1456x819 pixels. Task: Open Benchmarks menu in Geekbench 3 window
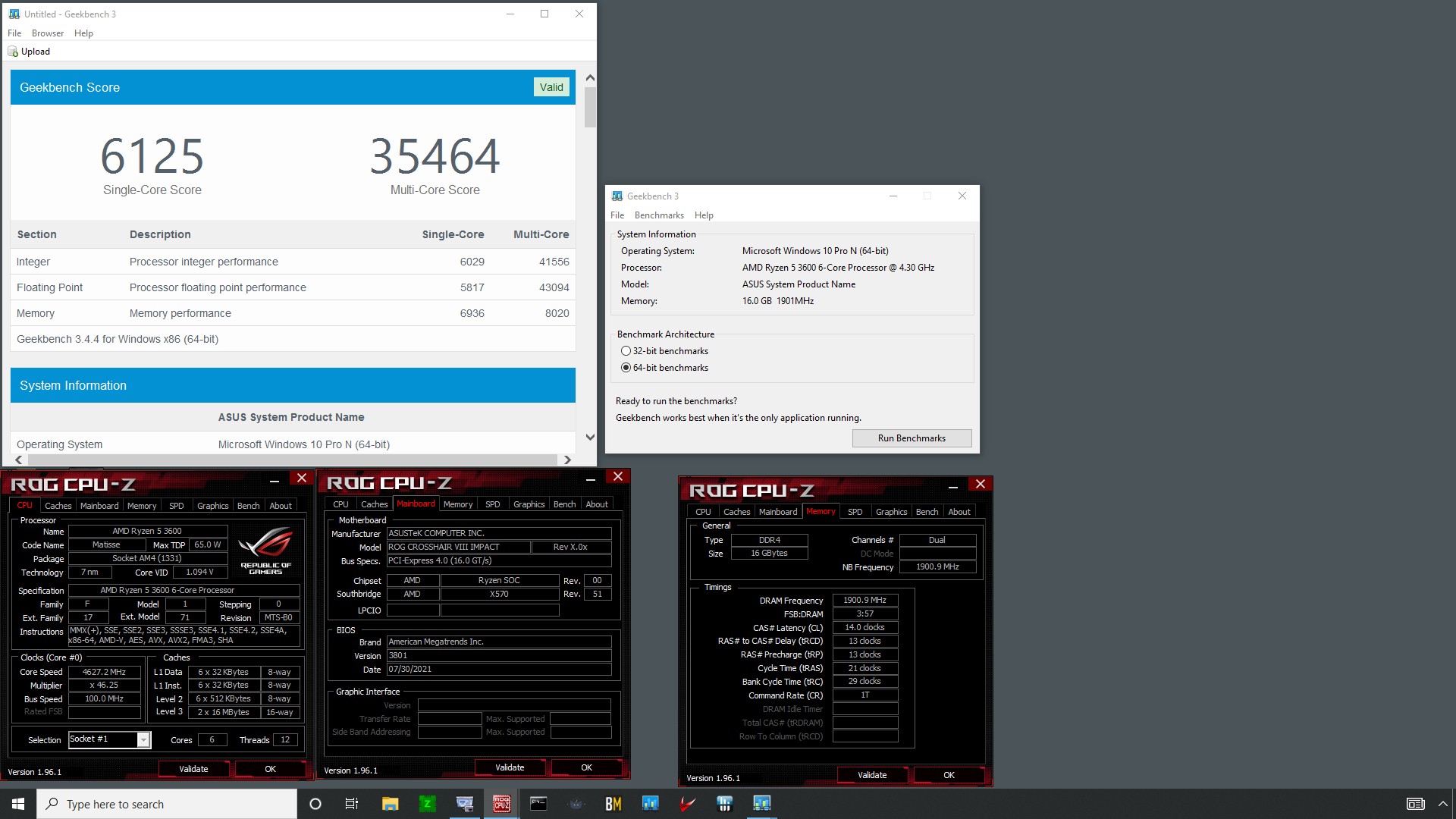659,215
